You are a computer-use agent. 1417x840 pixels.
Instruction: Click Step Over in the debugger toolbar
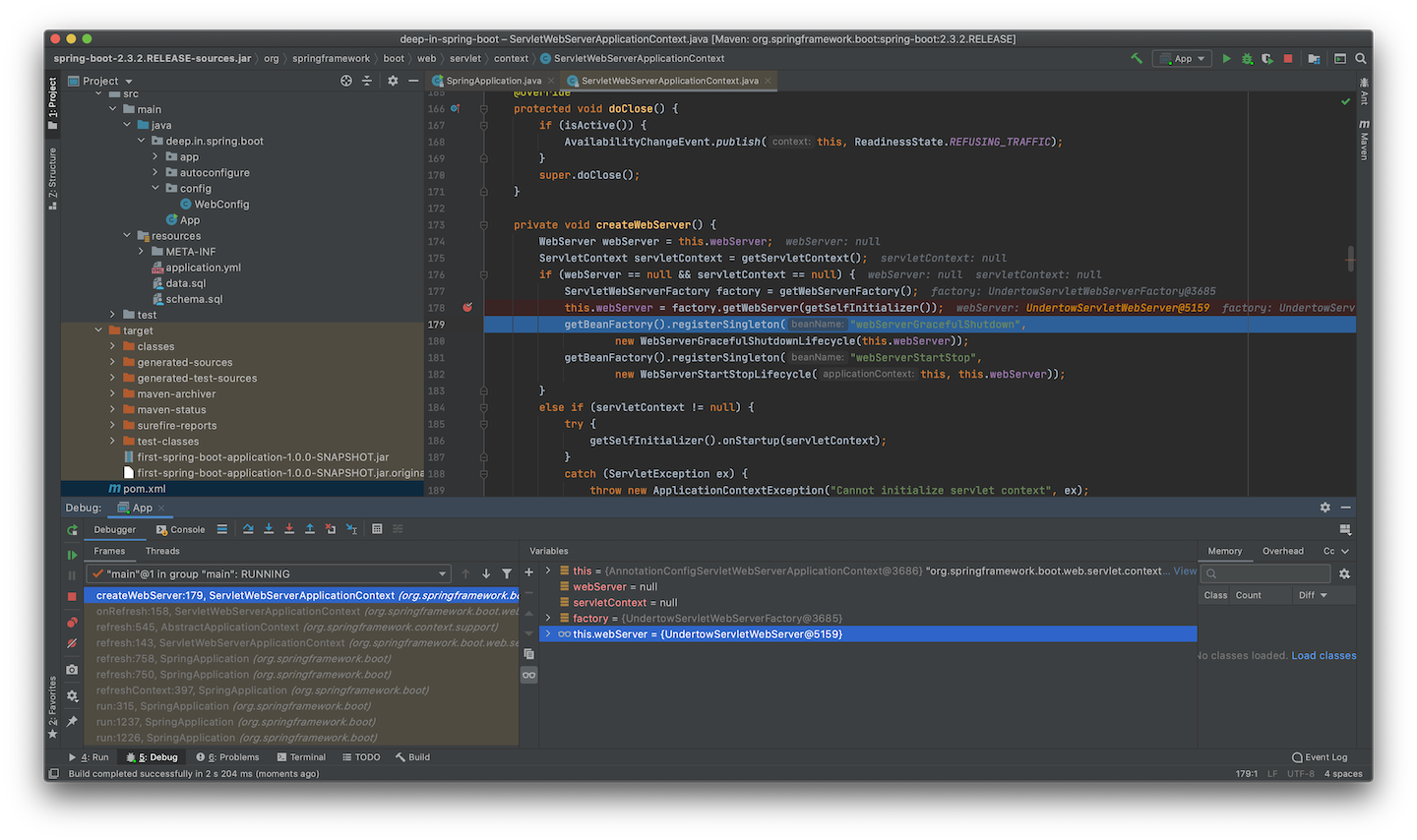248,529
